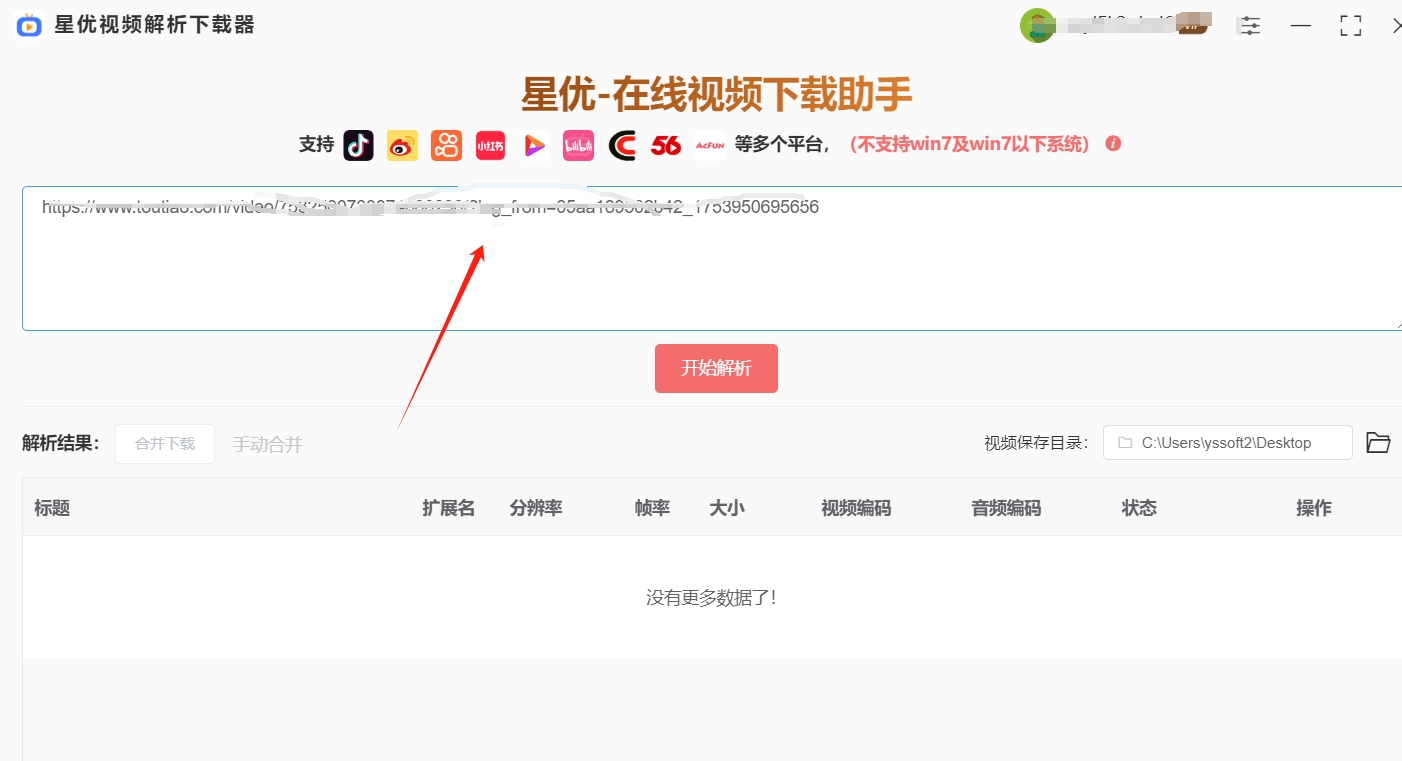Select the black C platform icon

pos(622,145)
